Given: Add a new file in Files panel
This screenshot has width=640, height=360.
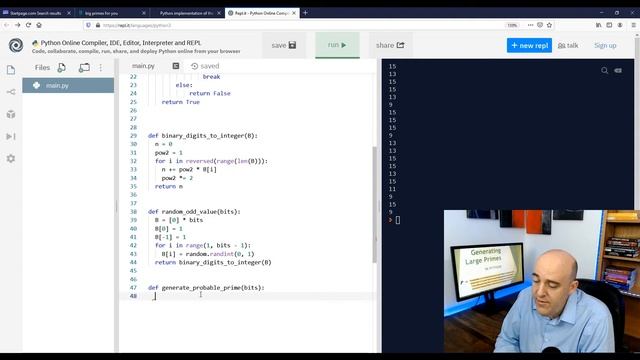Looking at the screenshot, I should [62, 68].
